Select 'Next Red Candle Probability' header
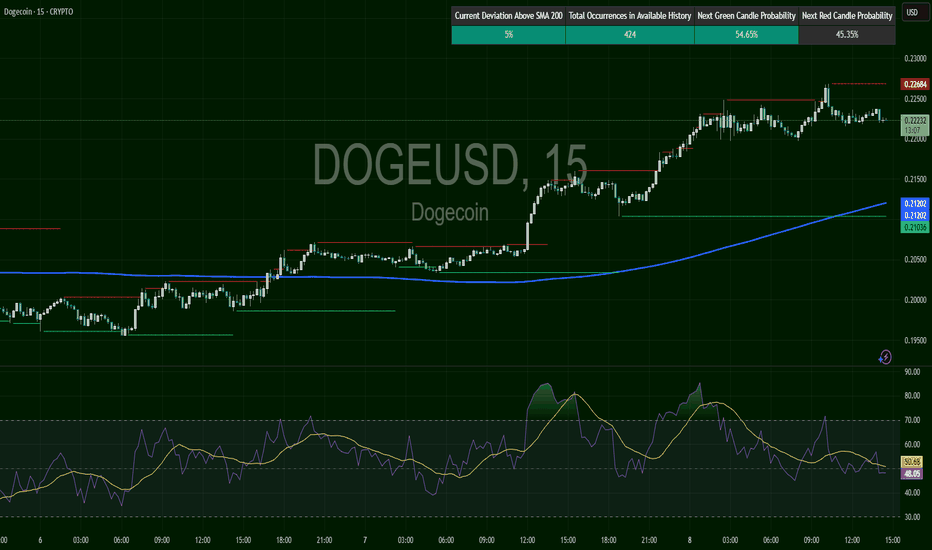This screenshot has height=550, width=932. coord(847,15)
